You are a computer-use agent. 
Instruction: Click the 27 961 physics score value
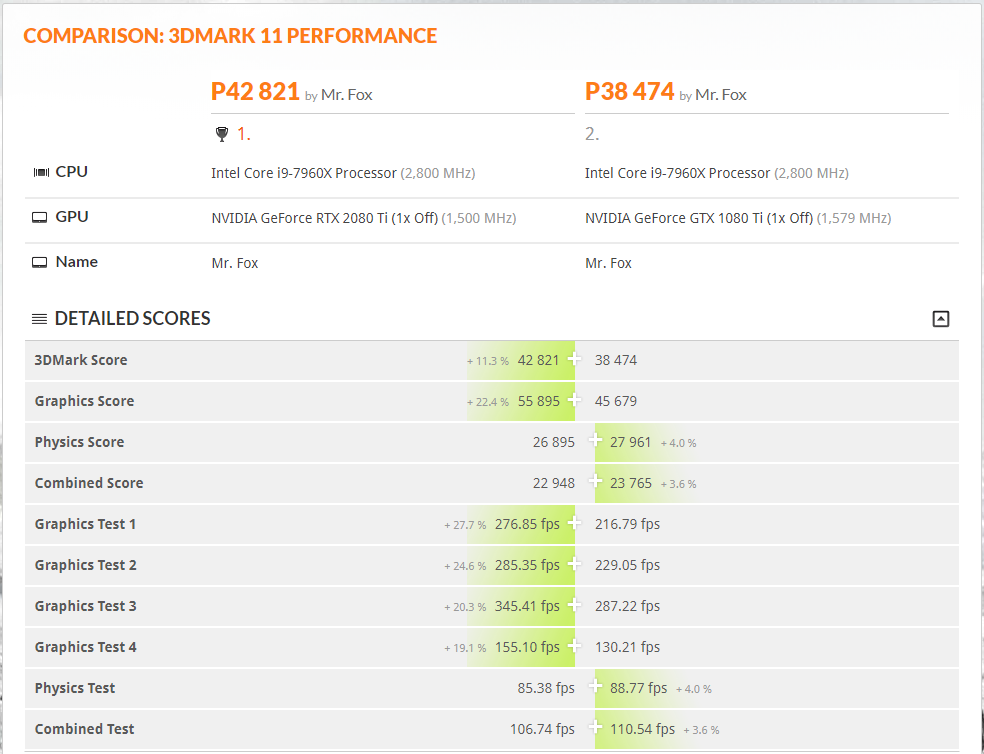(631, 442)
